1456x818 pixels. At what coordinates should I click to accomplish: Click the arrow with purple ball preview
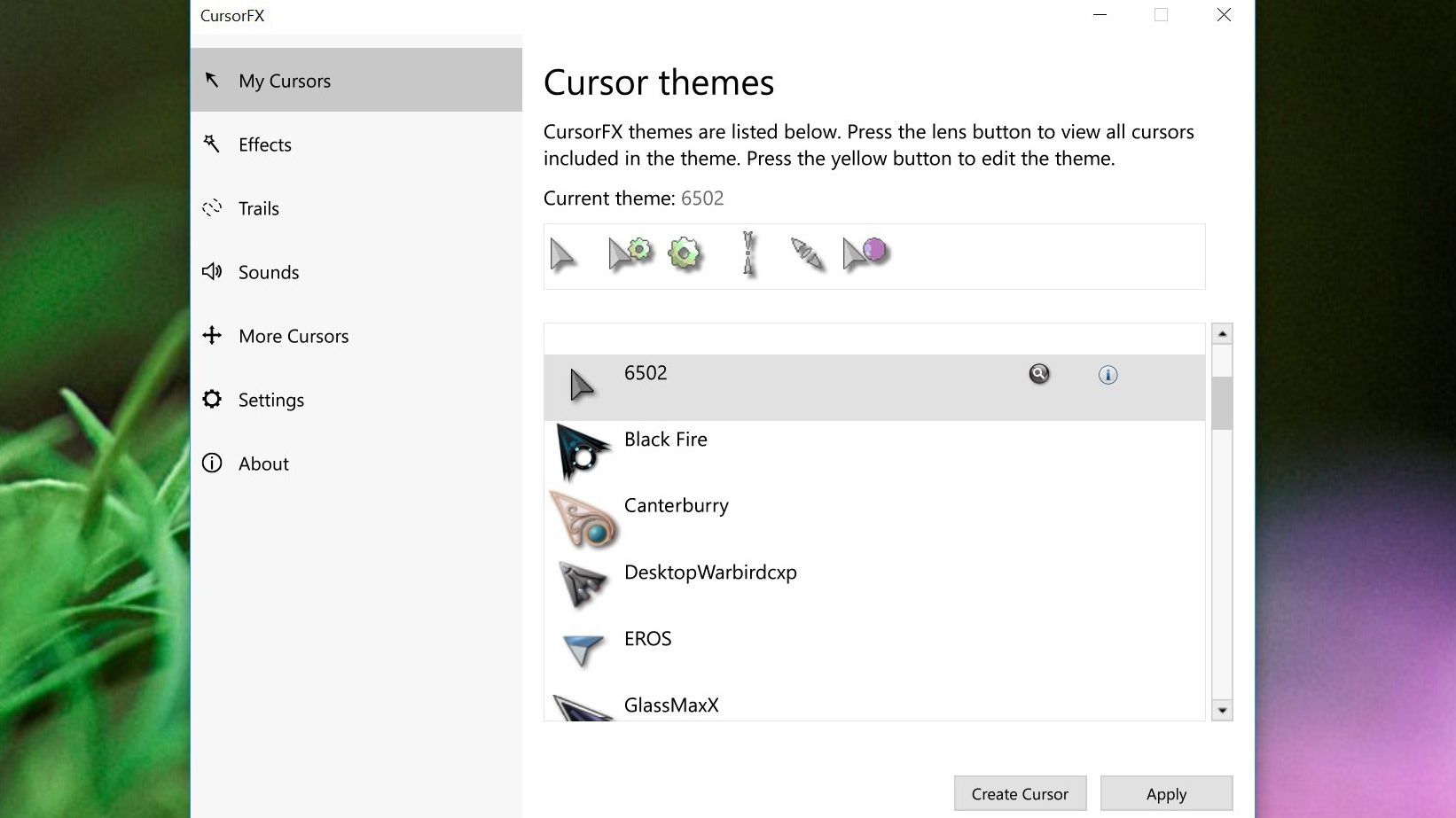coord(865,253)
